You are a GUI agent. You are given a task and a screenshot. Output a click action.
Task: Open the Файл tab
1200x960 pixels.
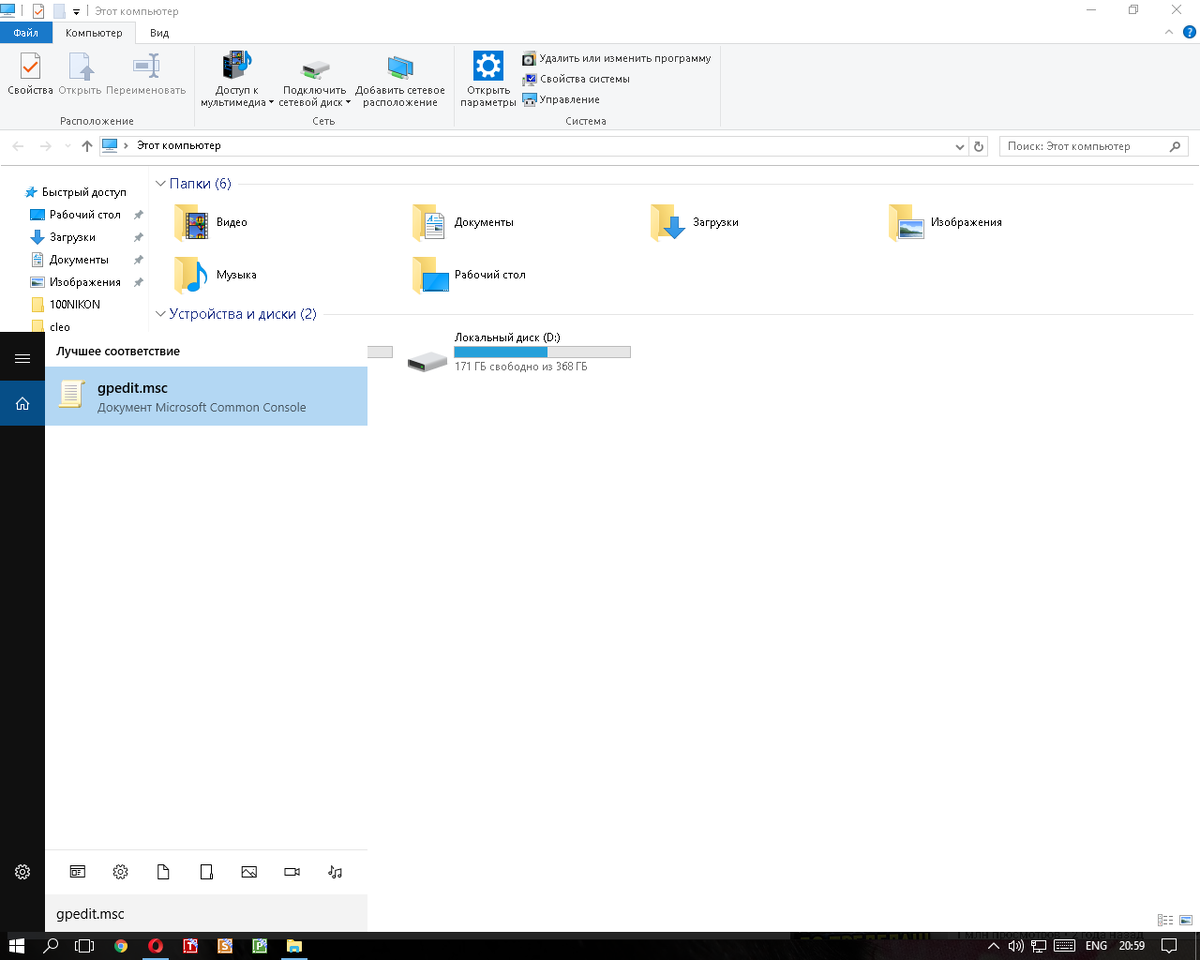pos(26,33)
